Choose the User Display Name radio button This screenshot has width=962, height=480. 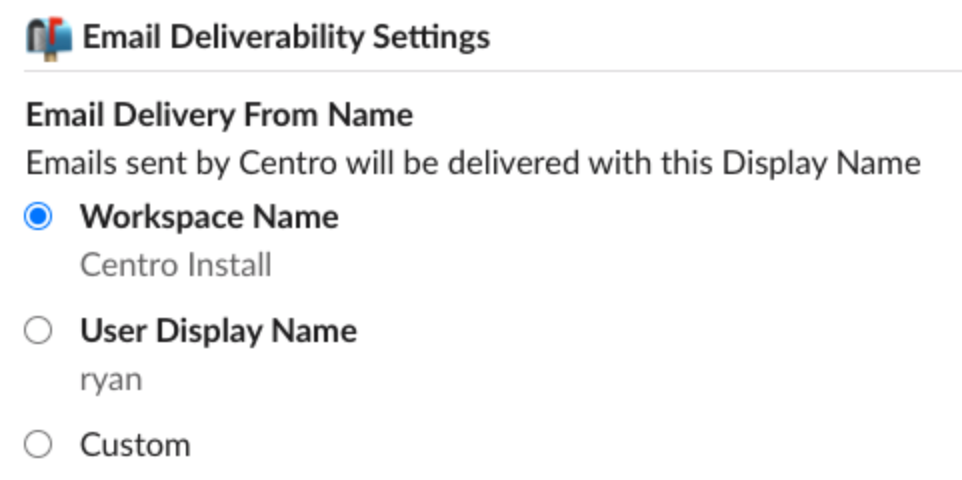38,331
